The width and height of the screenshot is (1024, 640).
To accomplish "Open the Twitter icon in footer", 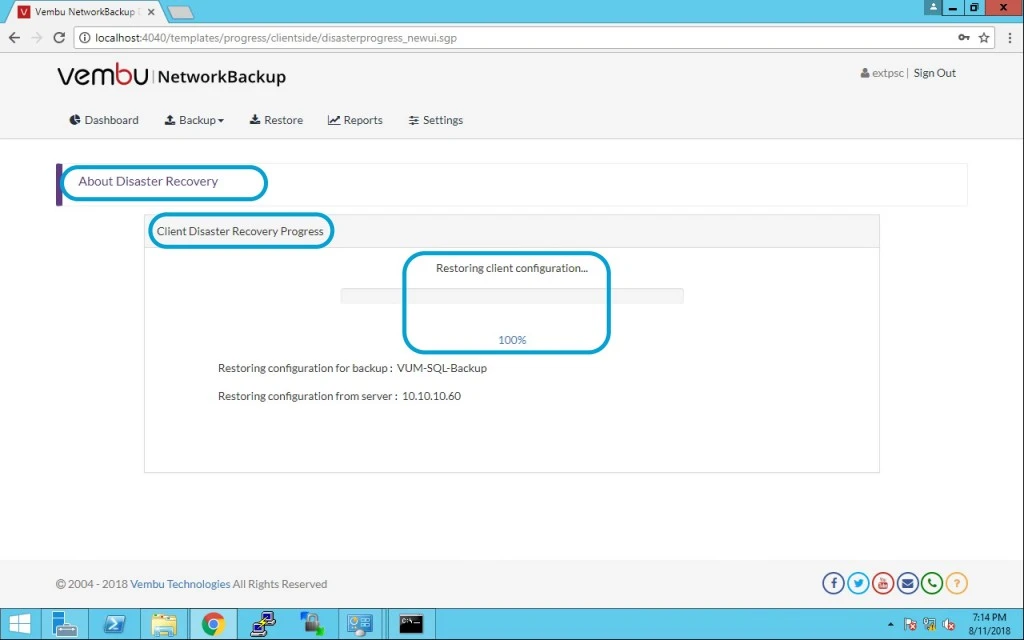I will tap(858, 583).
